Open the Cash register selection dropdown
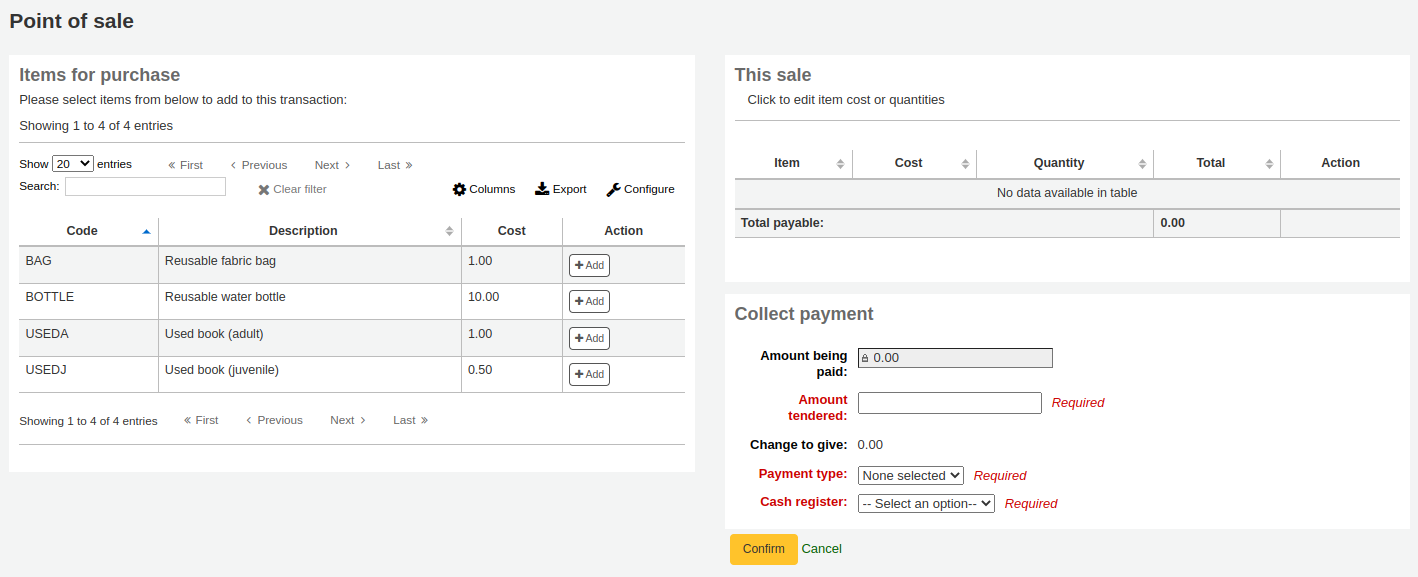Viewport: 1418px width, 577px height. [926, 503]
